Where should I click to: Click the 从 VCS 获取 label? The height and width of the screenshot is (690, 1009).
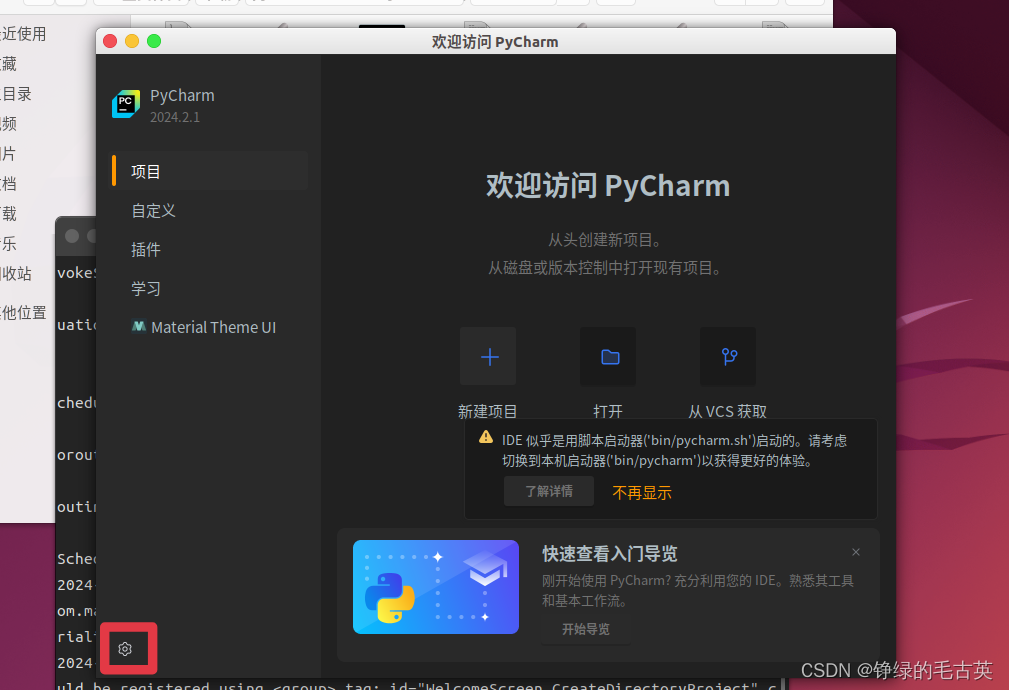(728, 411)
